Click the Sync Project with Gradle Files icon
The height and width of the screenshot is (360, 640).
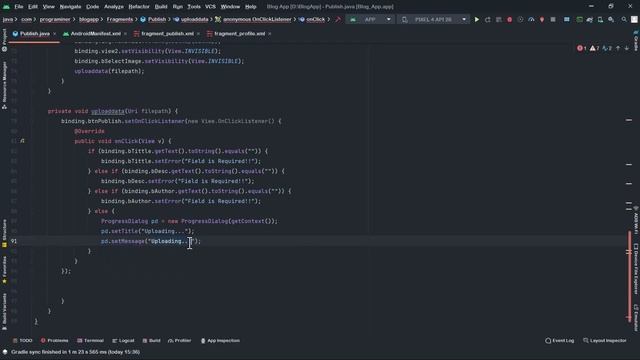(x=590, y=19)
